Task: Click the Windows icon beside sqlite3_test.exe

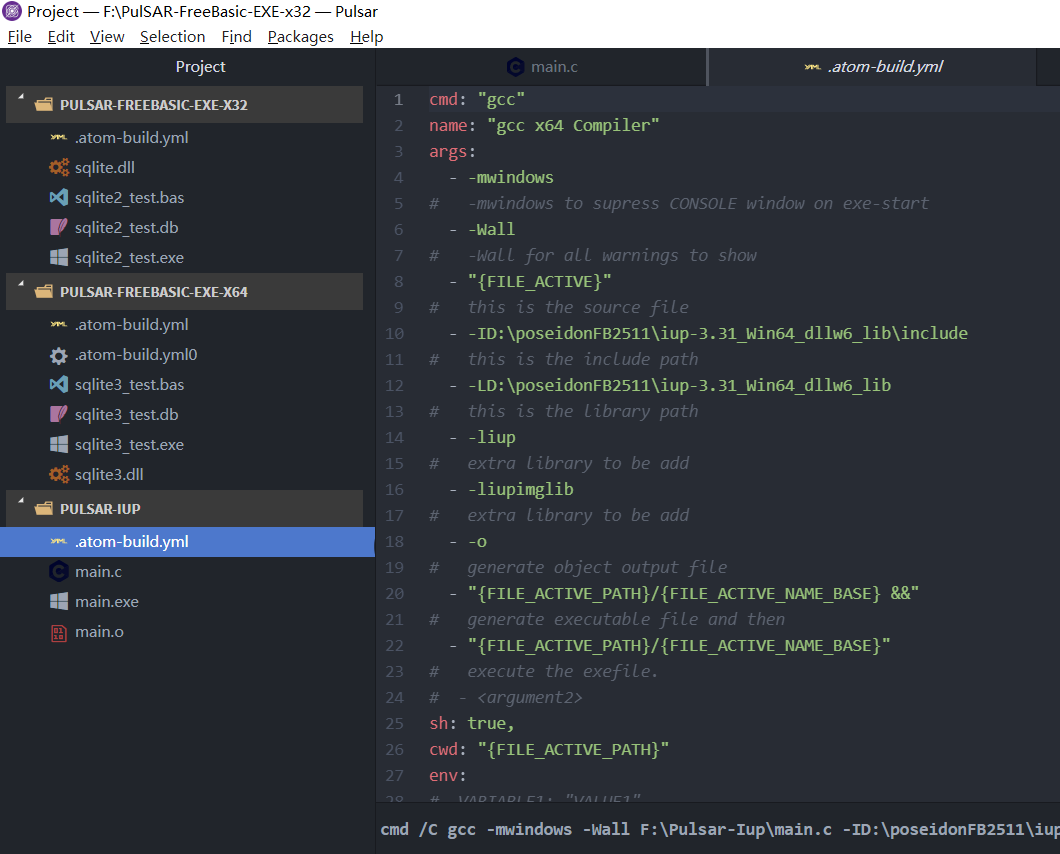Action: point(59,444)
